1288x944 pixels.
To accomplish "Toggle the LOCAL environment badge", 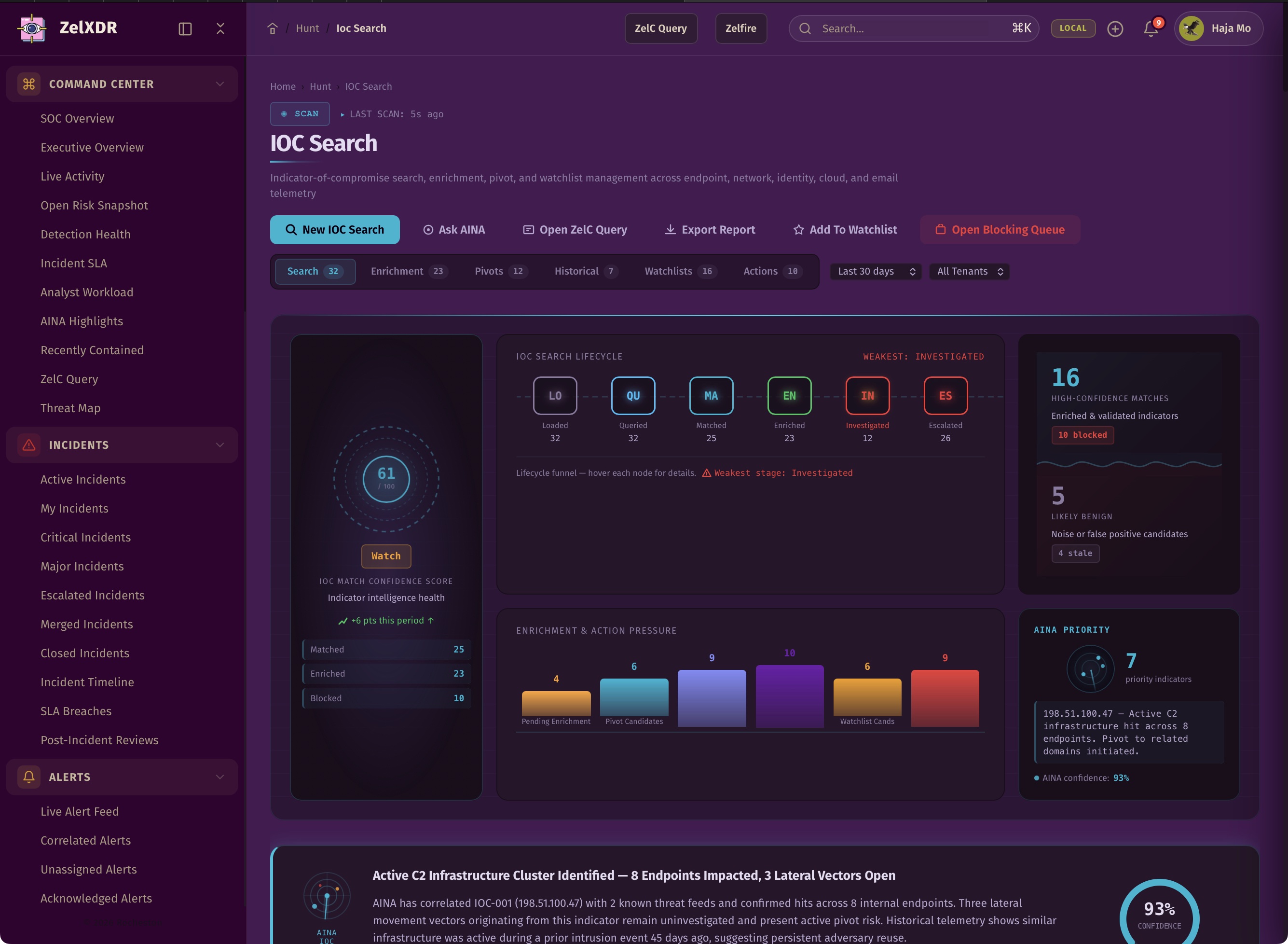I will 1073,28.
